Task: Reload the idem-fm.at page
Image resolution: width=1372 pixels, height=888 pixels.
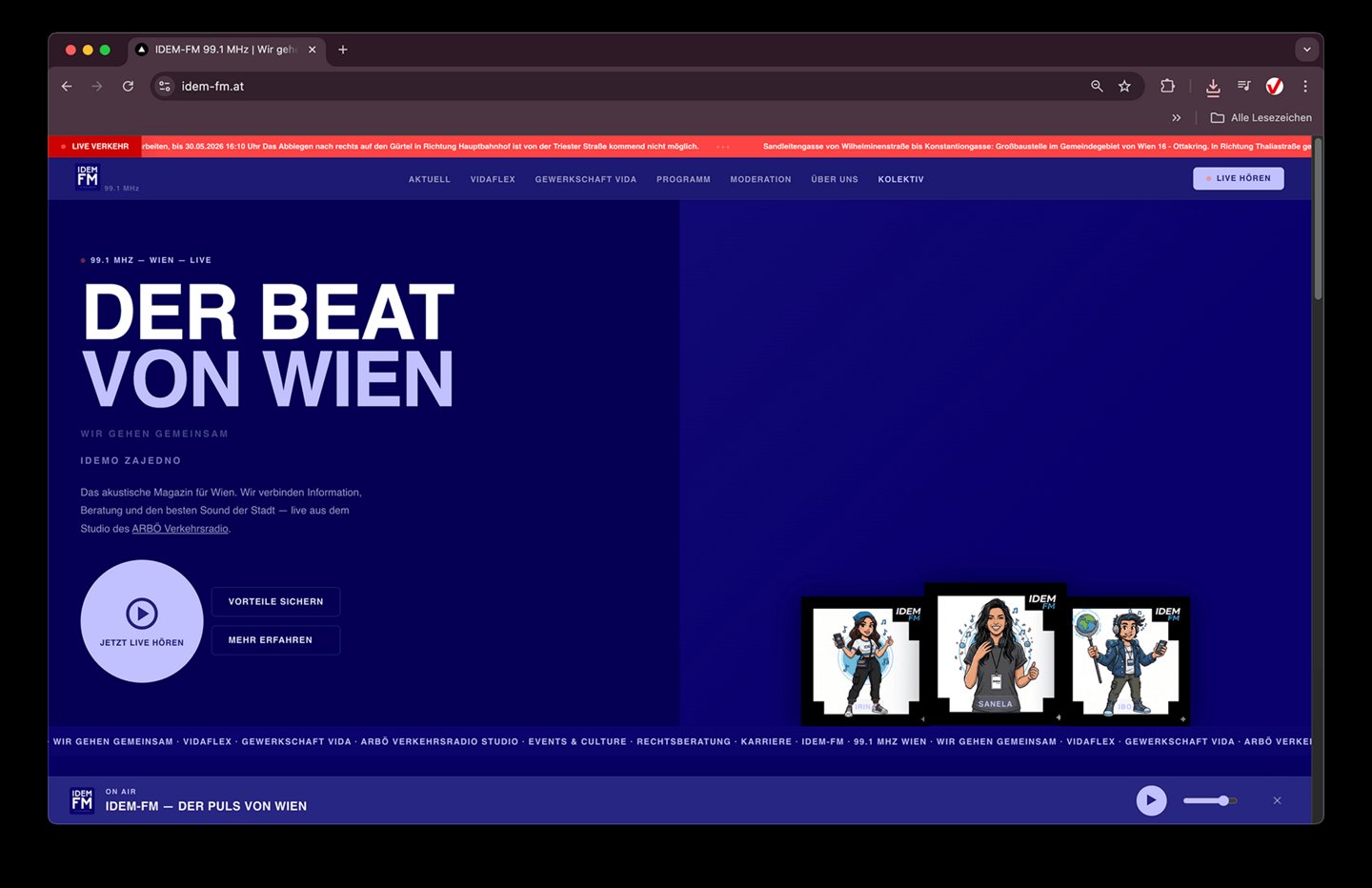Action: coord(128,86)
